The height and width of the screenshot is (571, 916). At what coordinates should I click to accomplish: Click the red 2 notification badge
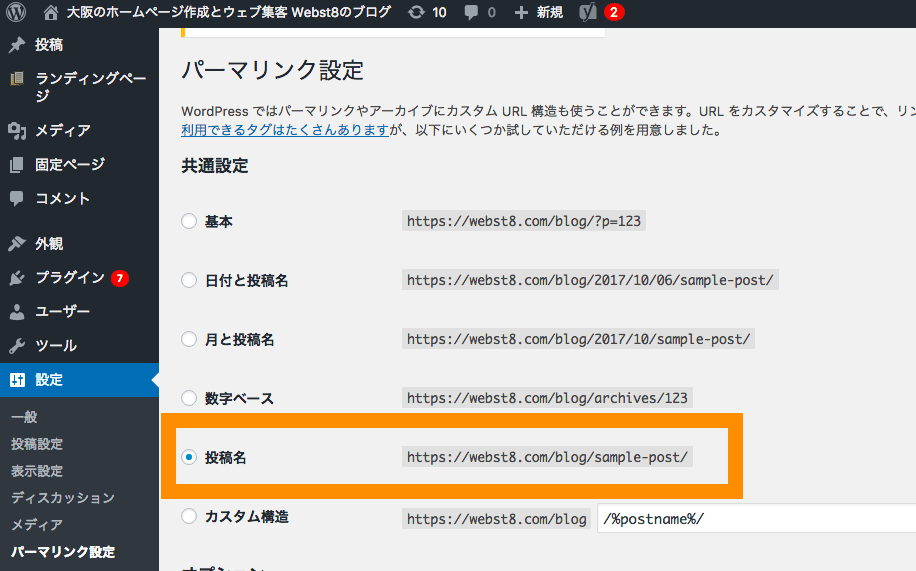tap(613, 12)
